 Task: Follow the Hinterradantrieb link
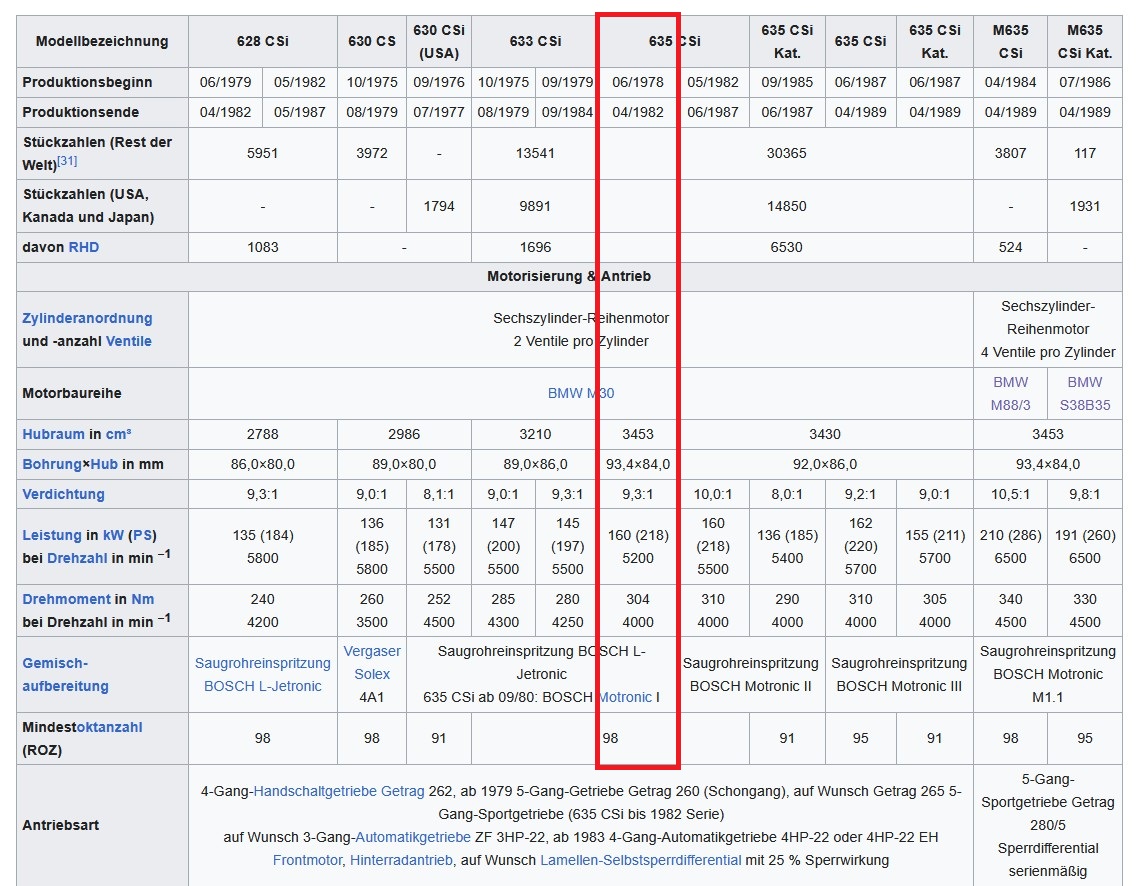pyautogui.click(x=401, y=860)
